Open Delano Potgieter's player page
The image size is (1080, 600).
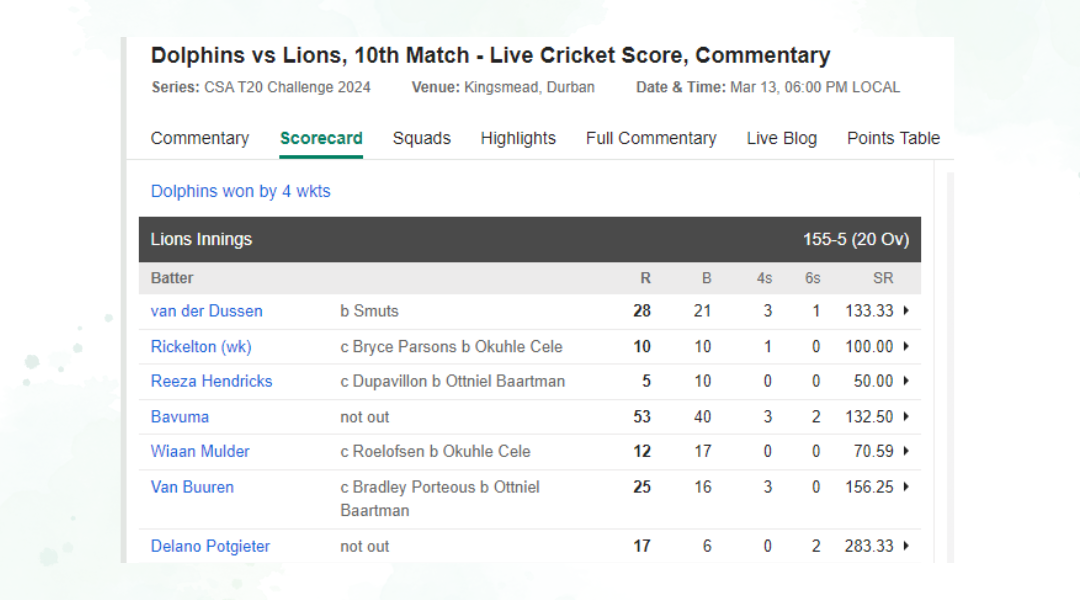[x=210, y=546]
